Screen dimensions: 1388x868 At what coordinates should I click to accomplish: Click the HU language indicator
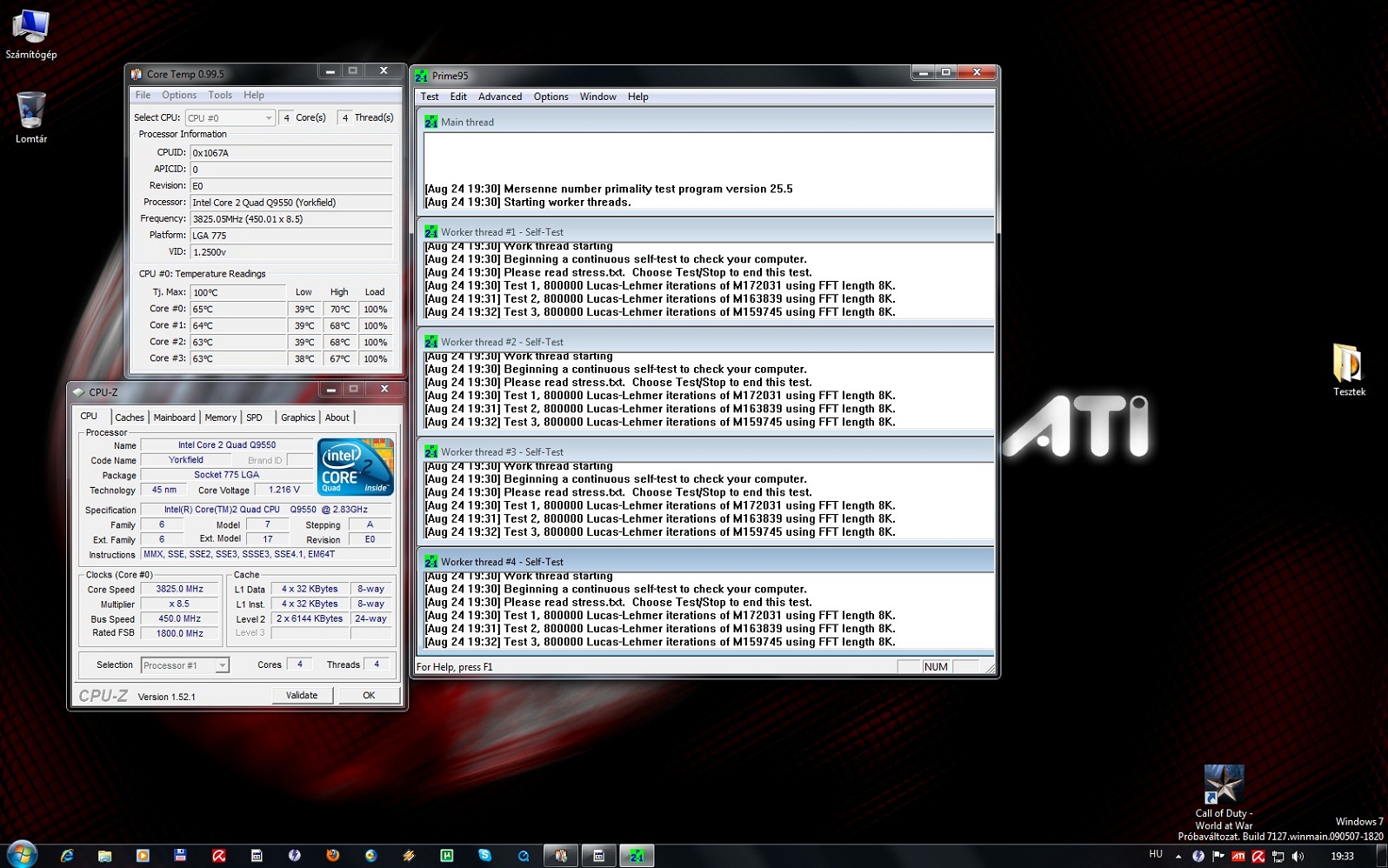point(1156,855)
